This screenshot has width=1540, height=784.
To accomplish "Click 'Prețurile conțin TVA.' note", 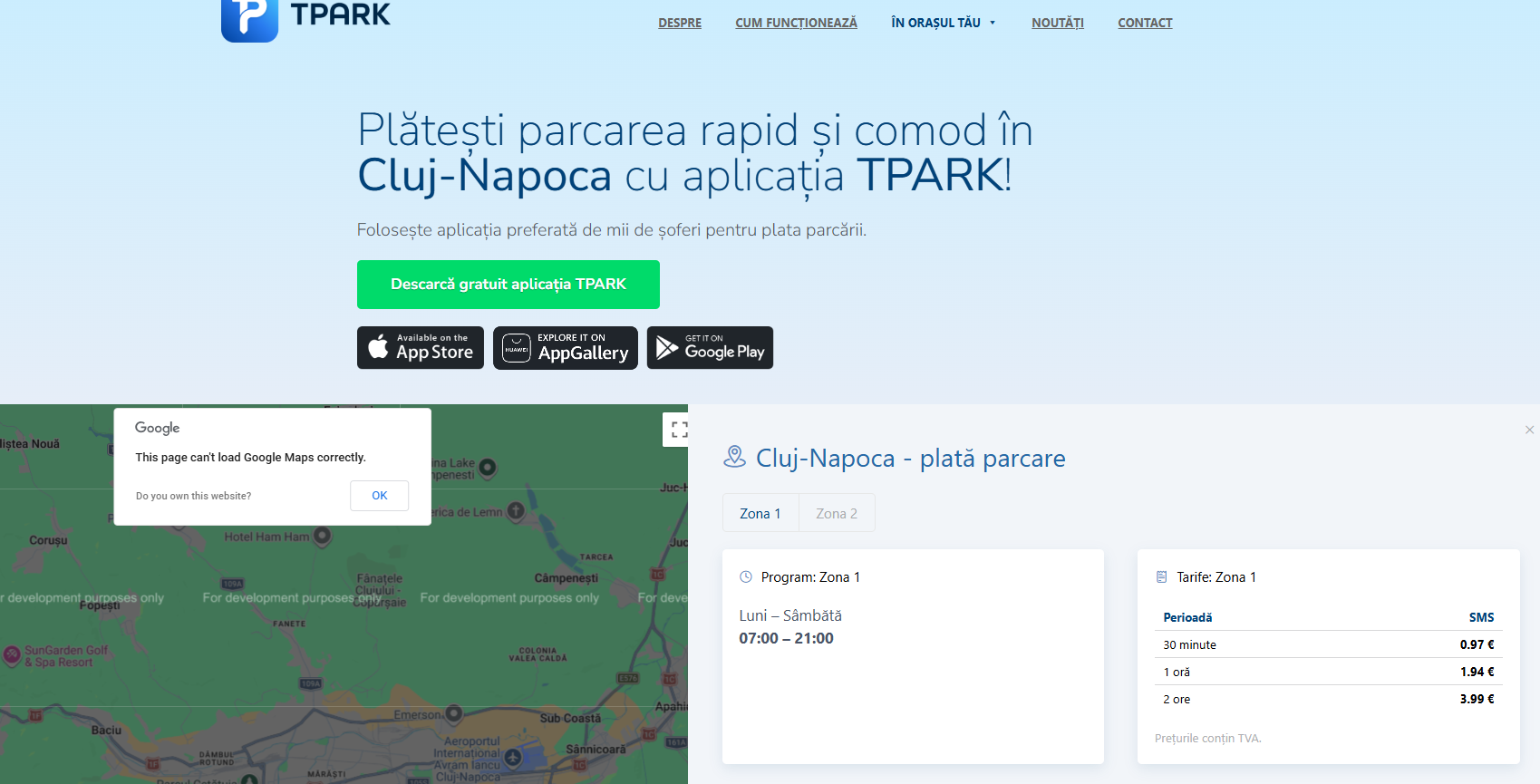I will point(1208,739).
